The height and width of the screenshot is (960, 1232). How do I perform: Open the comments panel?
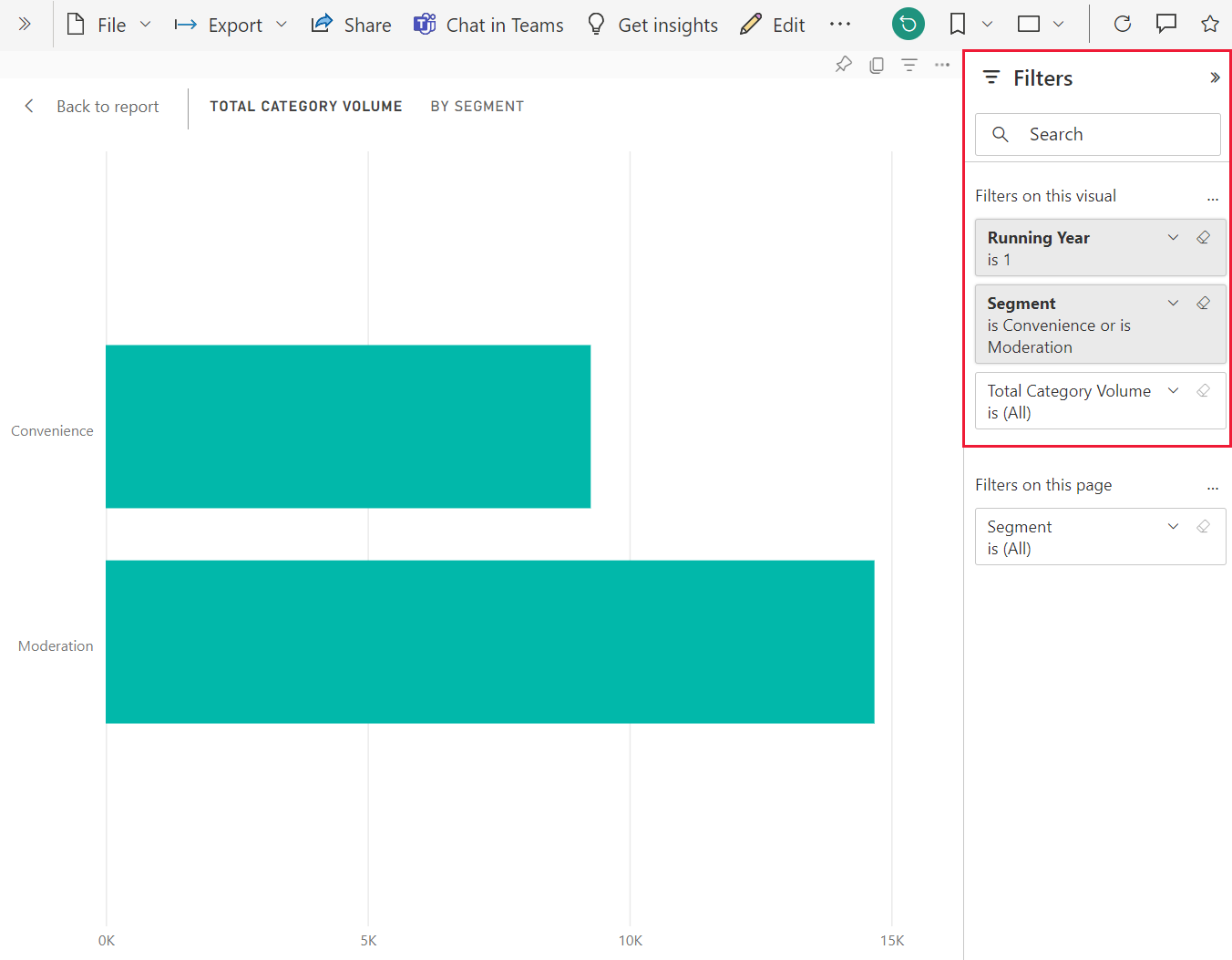tap(1166, 24)
